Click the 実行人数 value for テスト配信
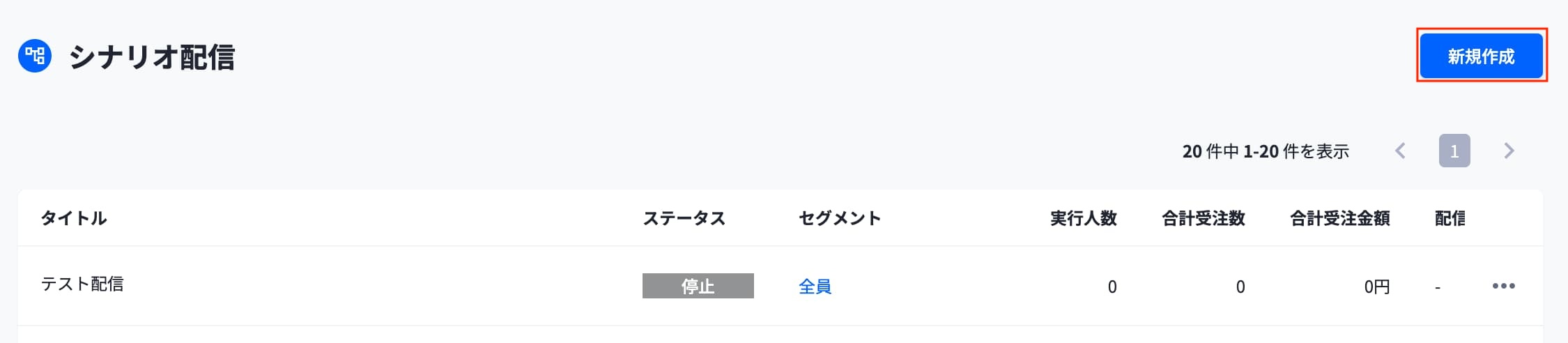The width and height of the screenshot is (1568, 343). pos(1112,287)
